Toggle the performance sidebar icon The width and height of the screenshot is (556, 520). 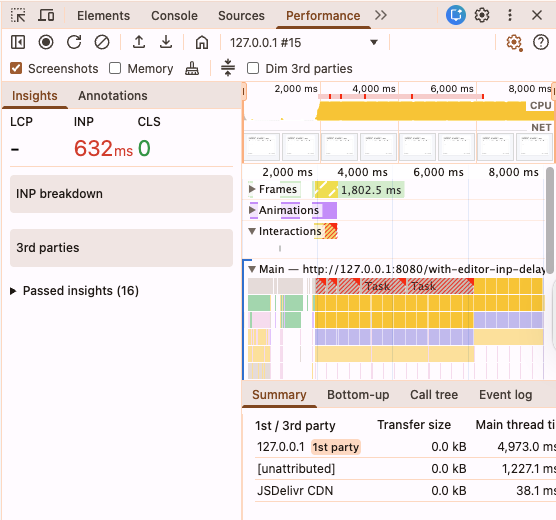coord(18,42)
